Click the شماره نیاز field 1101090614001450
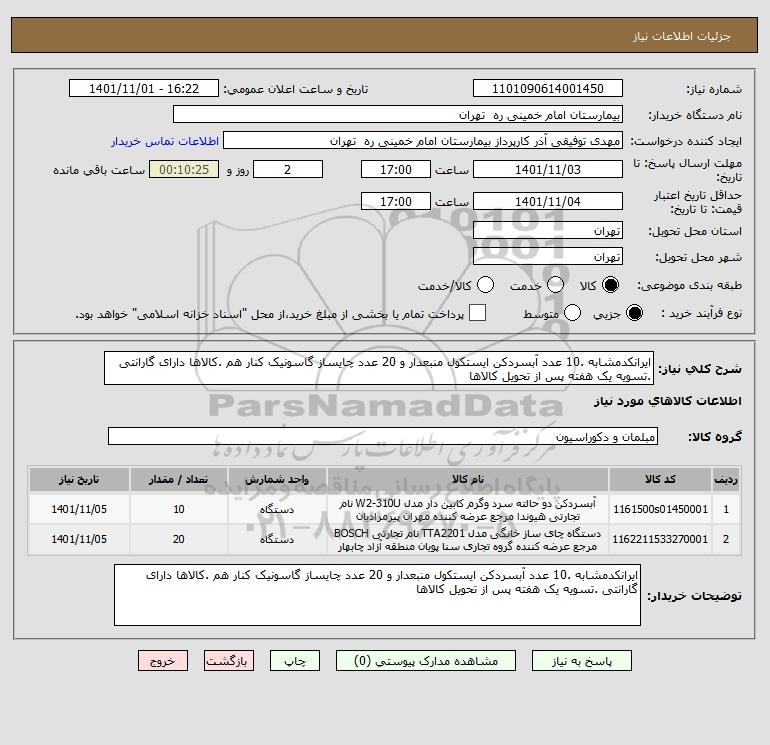 548,88
